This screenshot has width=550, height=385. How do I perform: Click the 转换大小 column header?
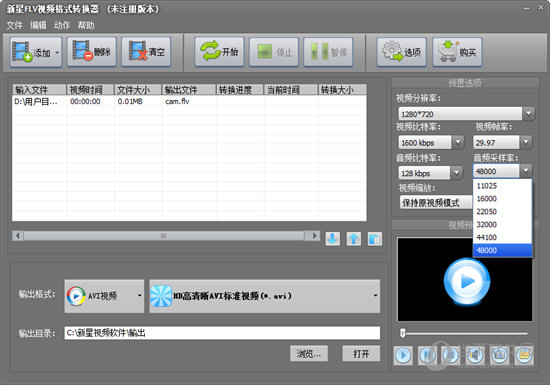click(x=342, y=90)
